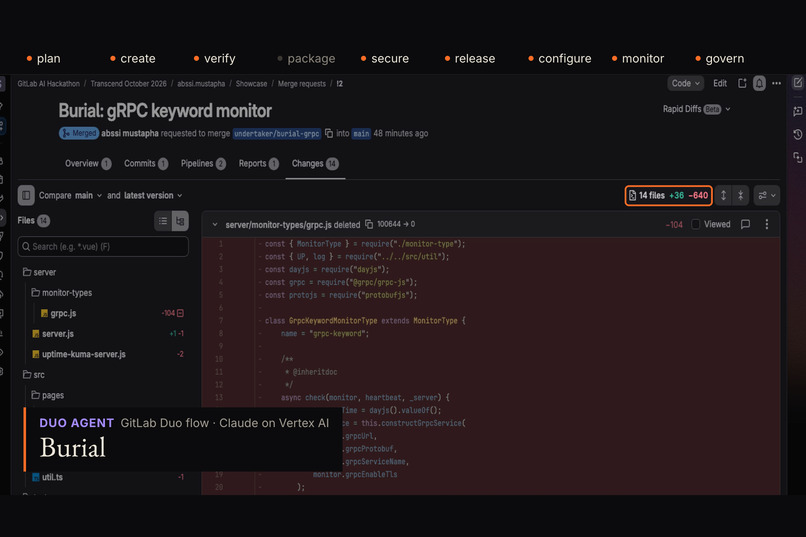
Task: Click the Merged status badge
Action: [x=79, y=134]
